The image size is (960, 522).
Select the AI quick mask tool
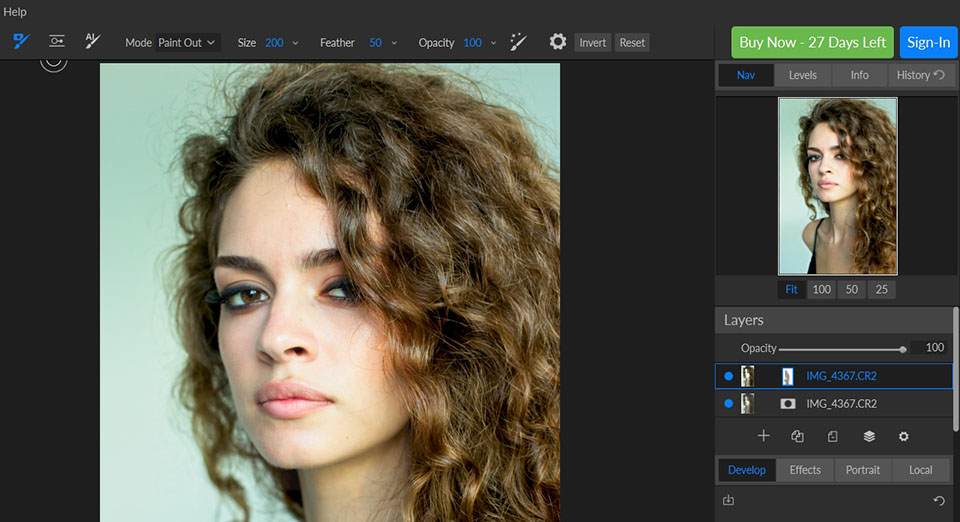click(x=92, y=41)
